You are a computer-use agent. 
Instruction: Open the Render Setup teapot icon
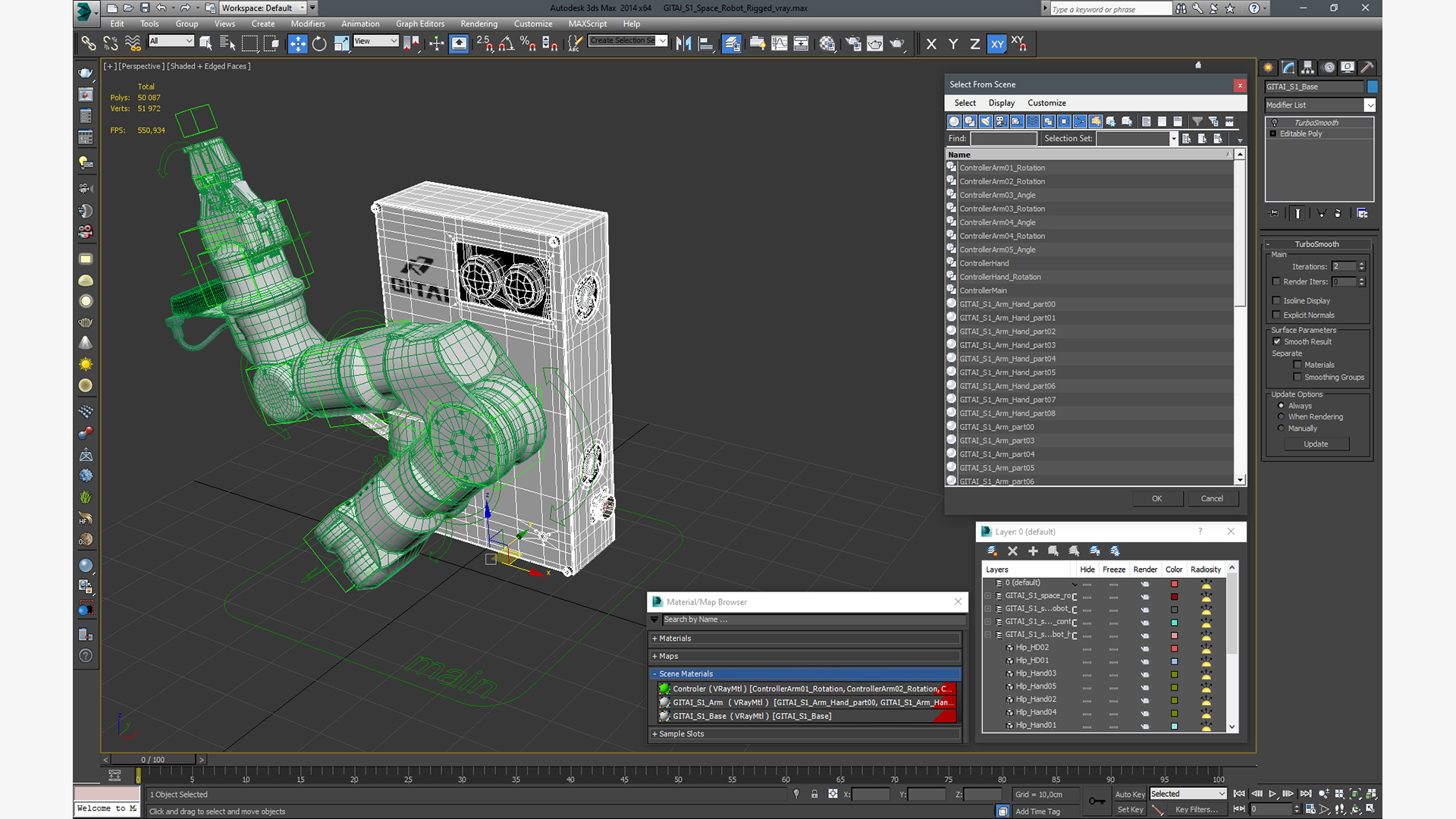853,44
